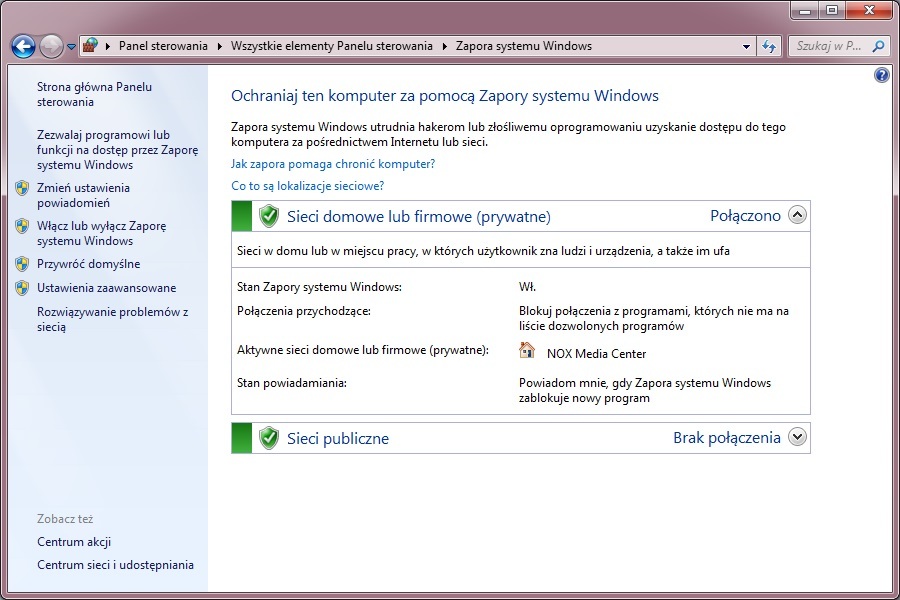900x600 pixels.
Task: Open Co to są lokalizacje sieciowe? link
Action: point(308,186)
